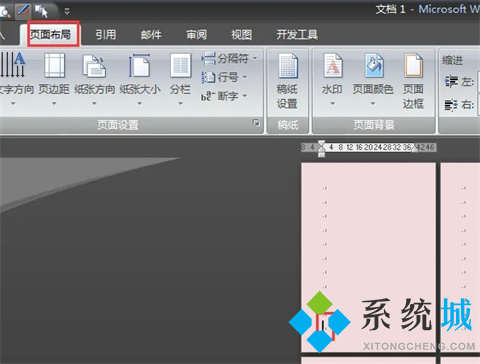Click the cursor-select icon in quick access toolbar
Image resolution: width=480 pixels, height=364 pixels.
tap(41, 11)
